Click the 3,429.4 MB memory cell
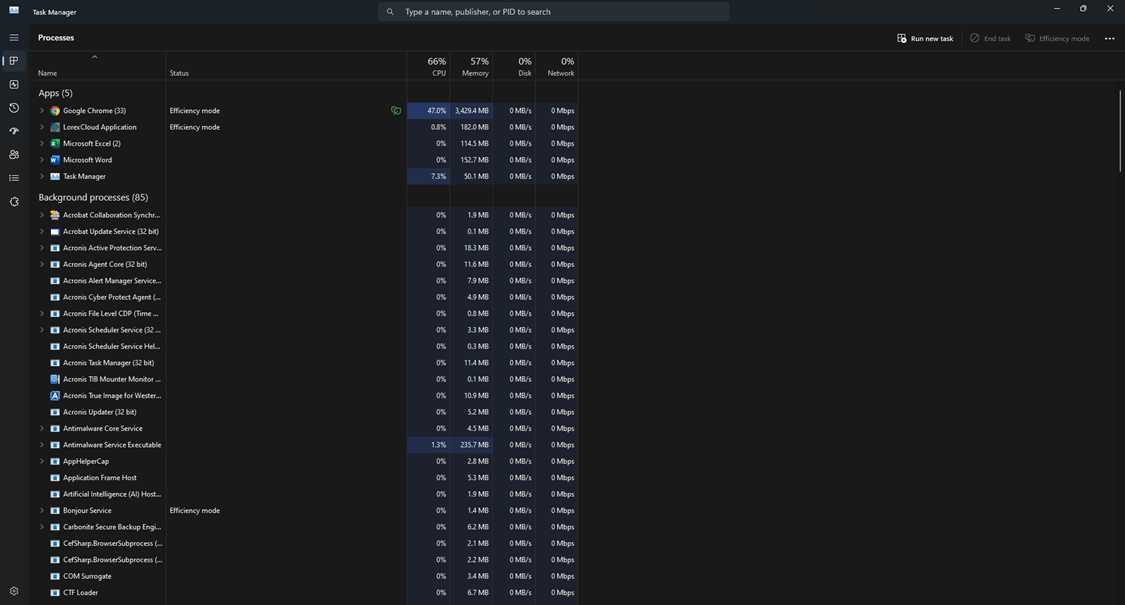The width and height of the screenshot is (1125, 605). [x=471, y=111]
